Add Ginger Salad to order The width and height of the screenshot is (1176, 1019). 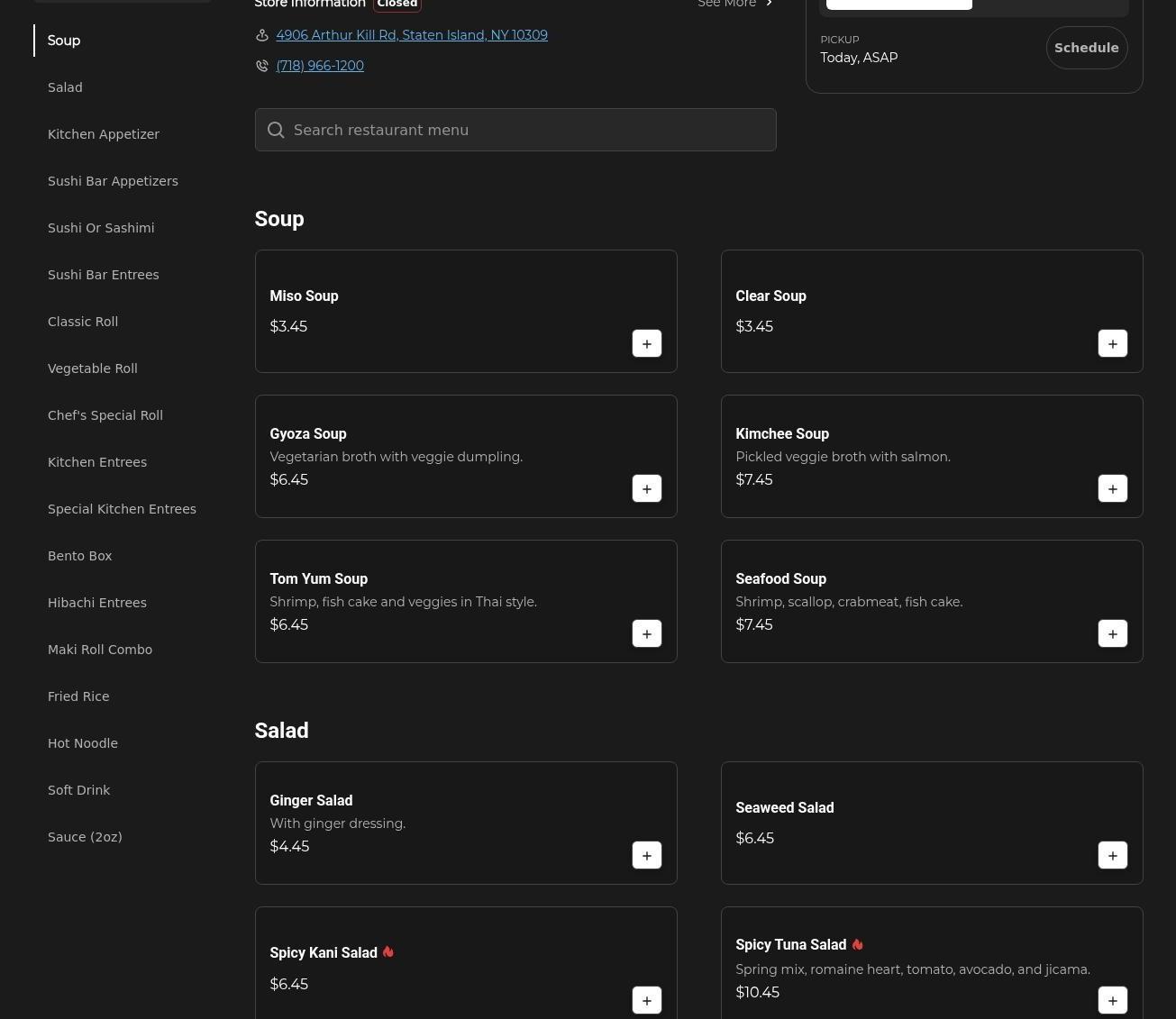pyautogui.click(x=646, y=855)
